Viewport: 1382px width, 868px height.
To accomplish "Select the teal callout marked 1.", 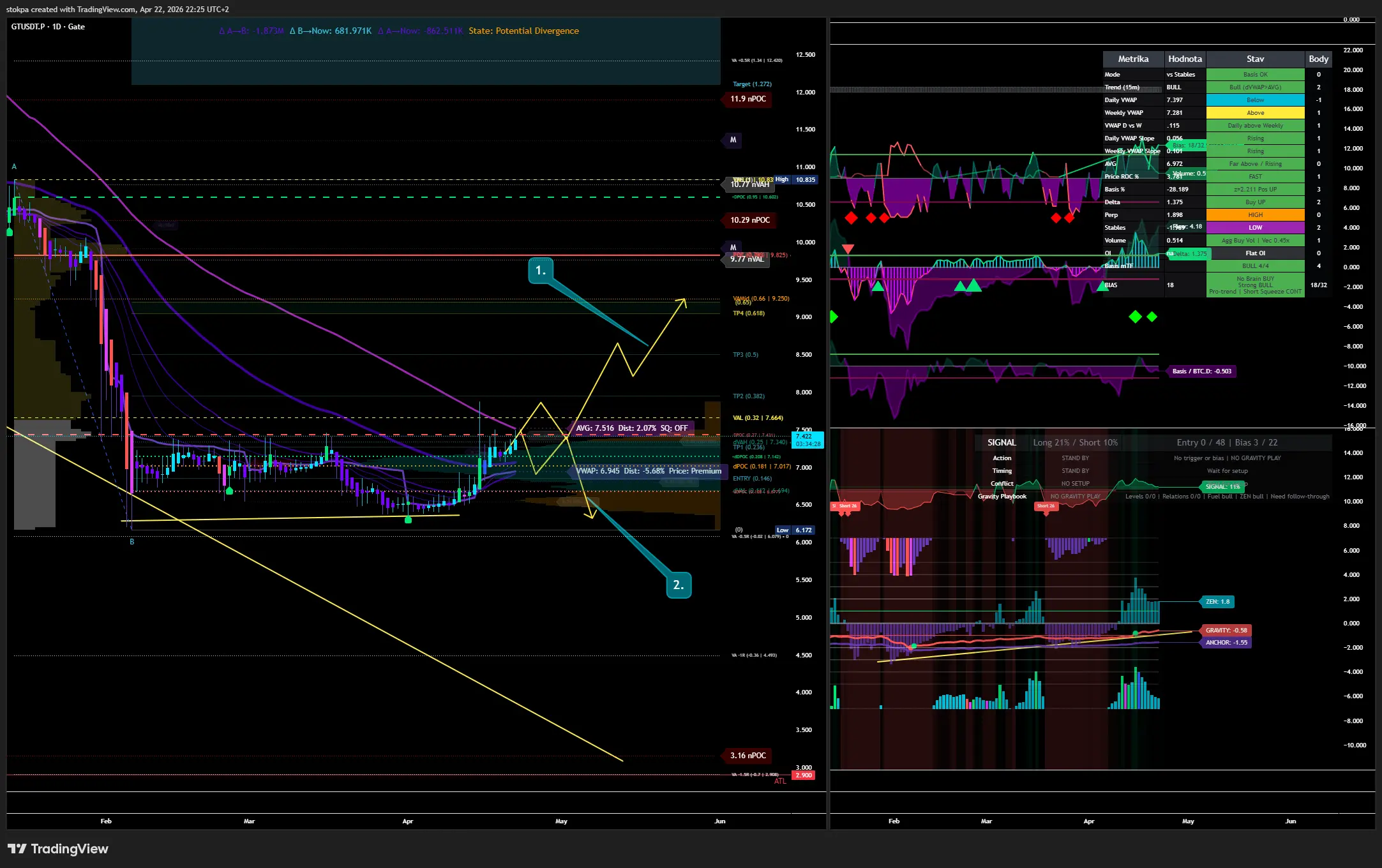I will pyautogui.click(x=540, y=271).
